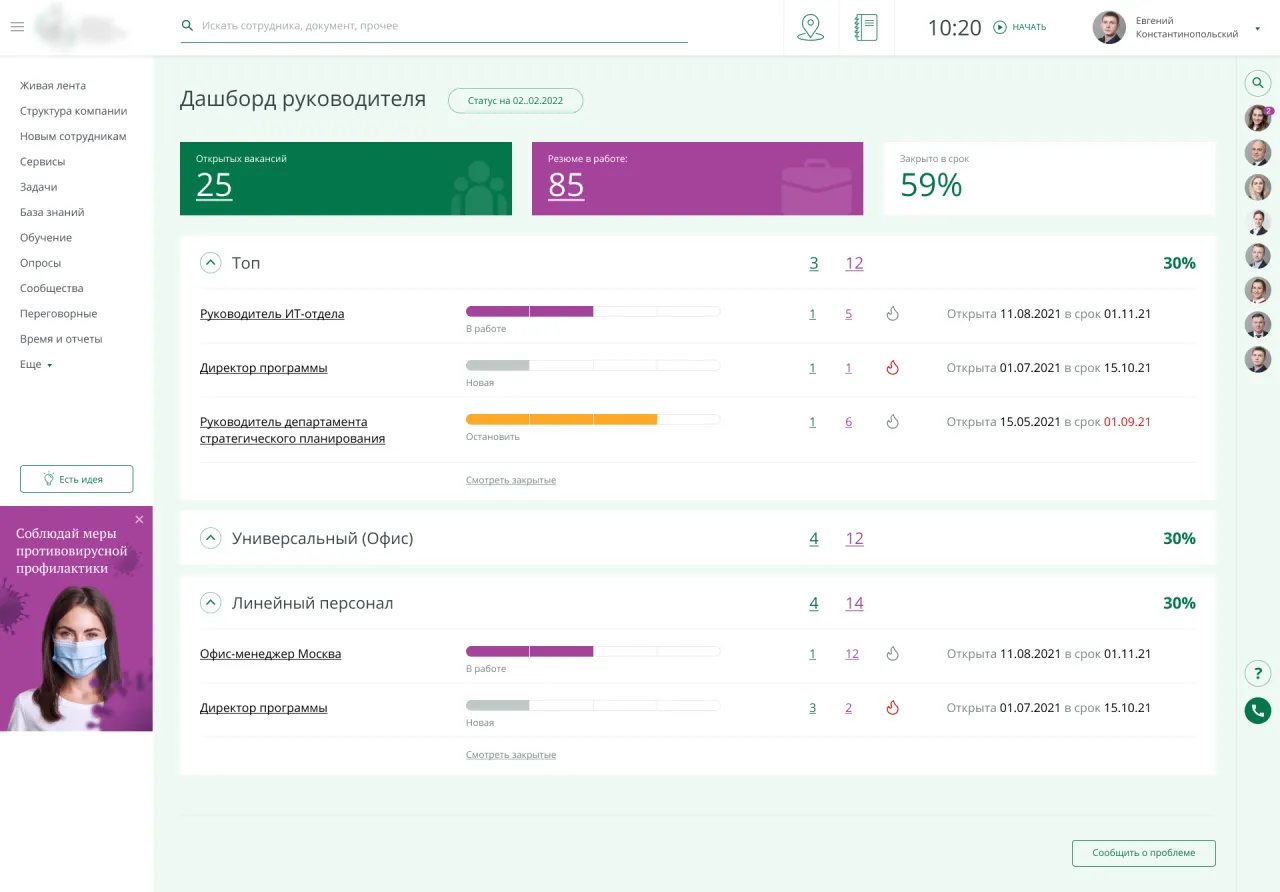Click the magnifier icon in the search bar
The height and width of the screenshot is (892, 1280).
pos(188,26)
